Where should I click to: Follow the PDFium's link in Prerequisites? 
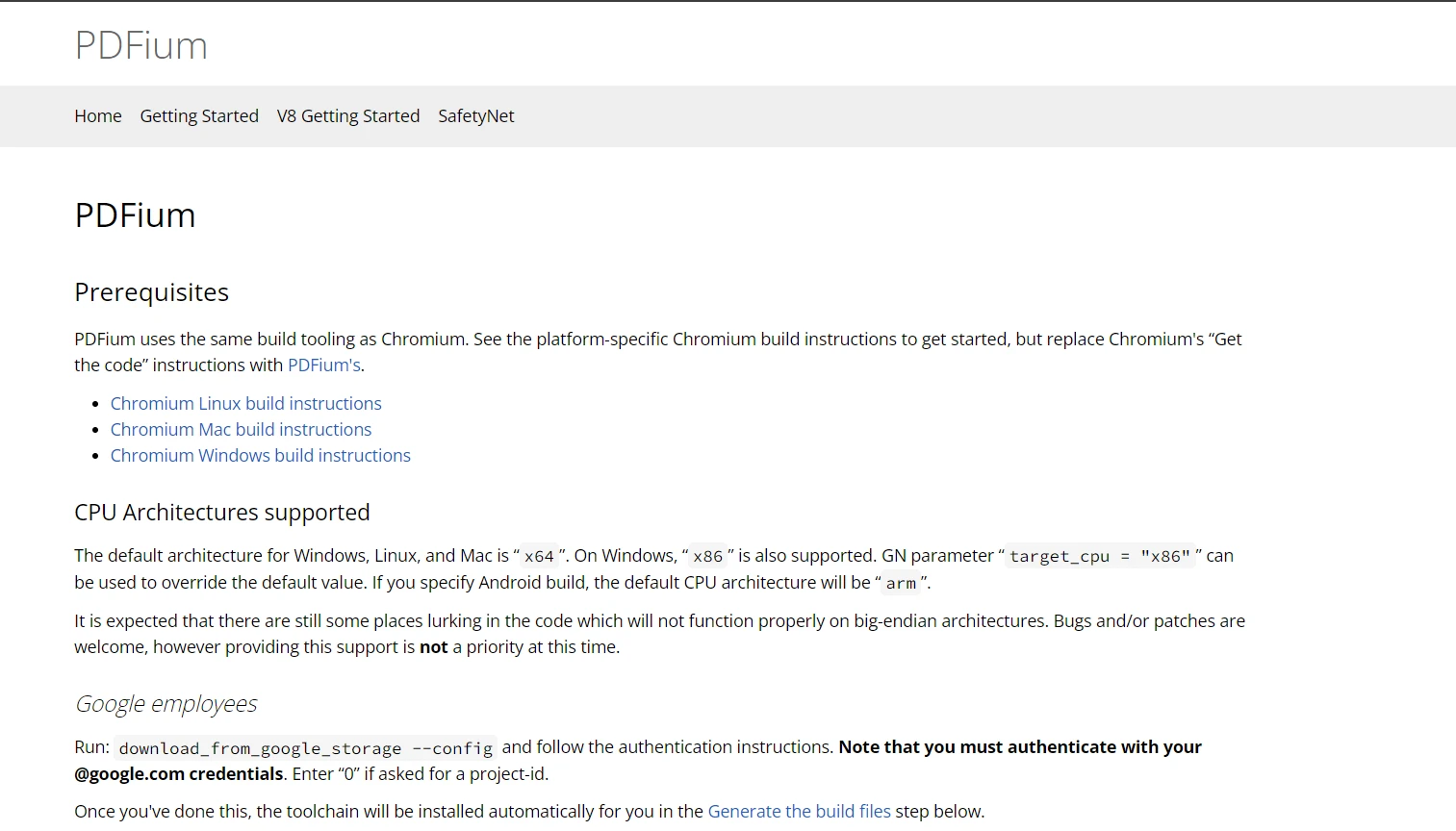pos(324,365)
